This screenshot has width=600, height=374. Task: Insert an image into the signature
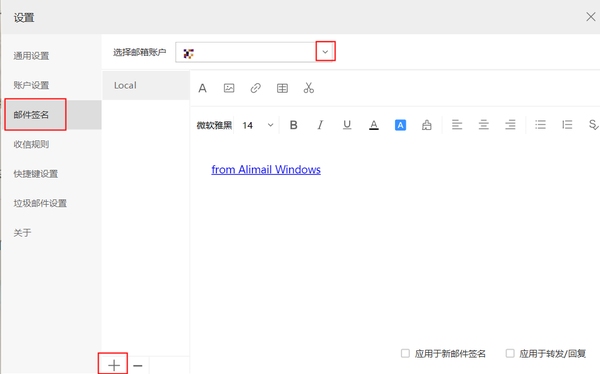[x=229, y=88]
